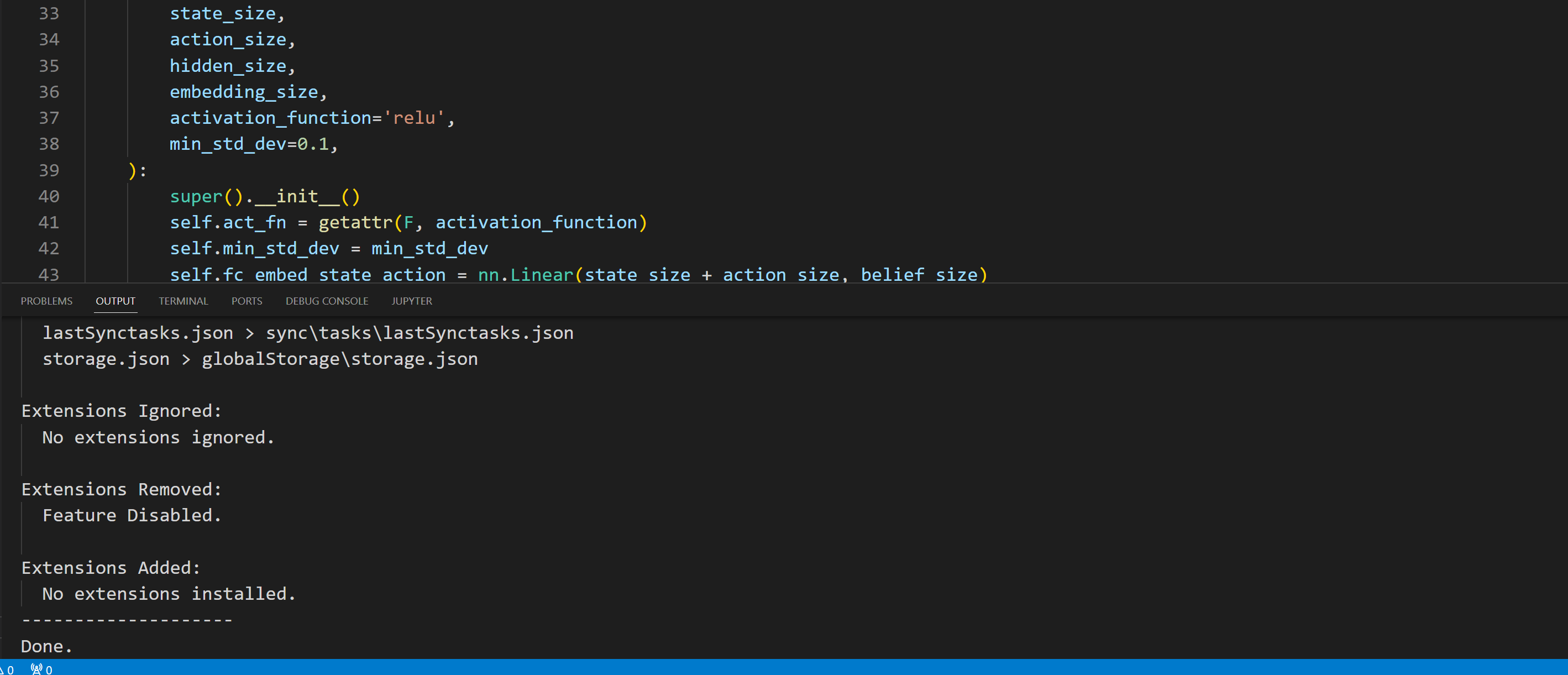Open the TERMINAL panel tab

click(183, 301)
